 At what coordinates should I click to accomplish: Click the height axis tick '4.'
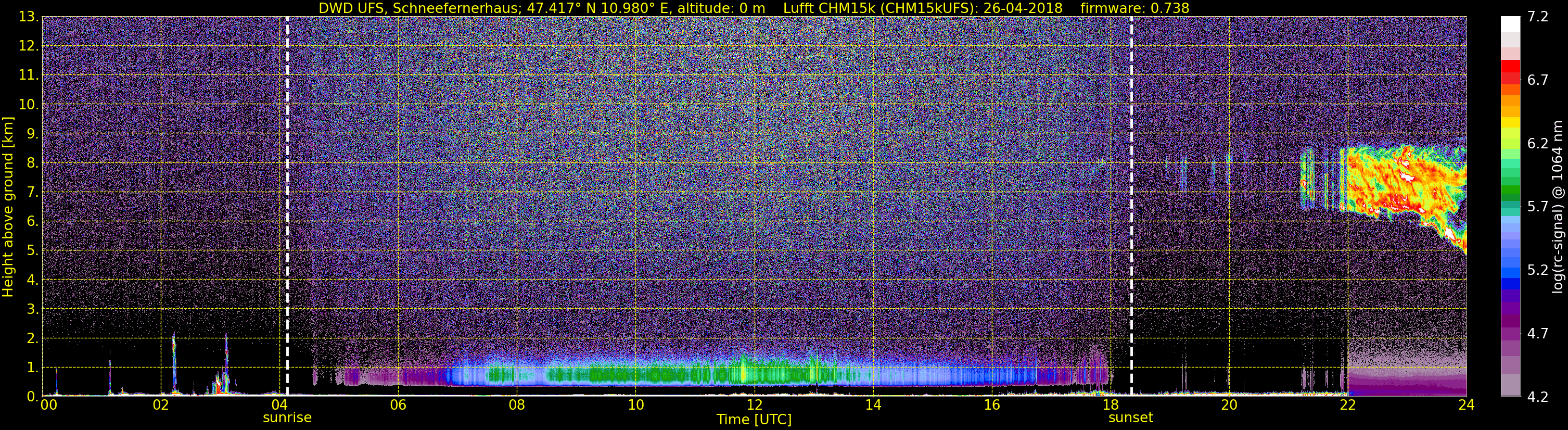point(32,280)
